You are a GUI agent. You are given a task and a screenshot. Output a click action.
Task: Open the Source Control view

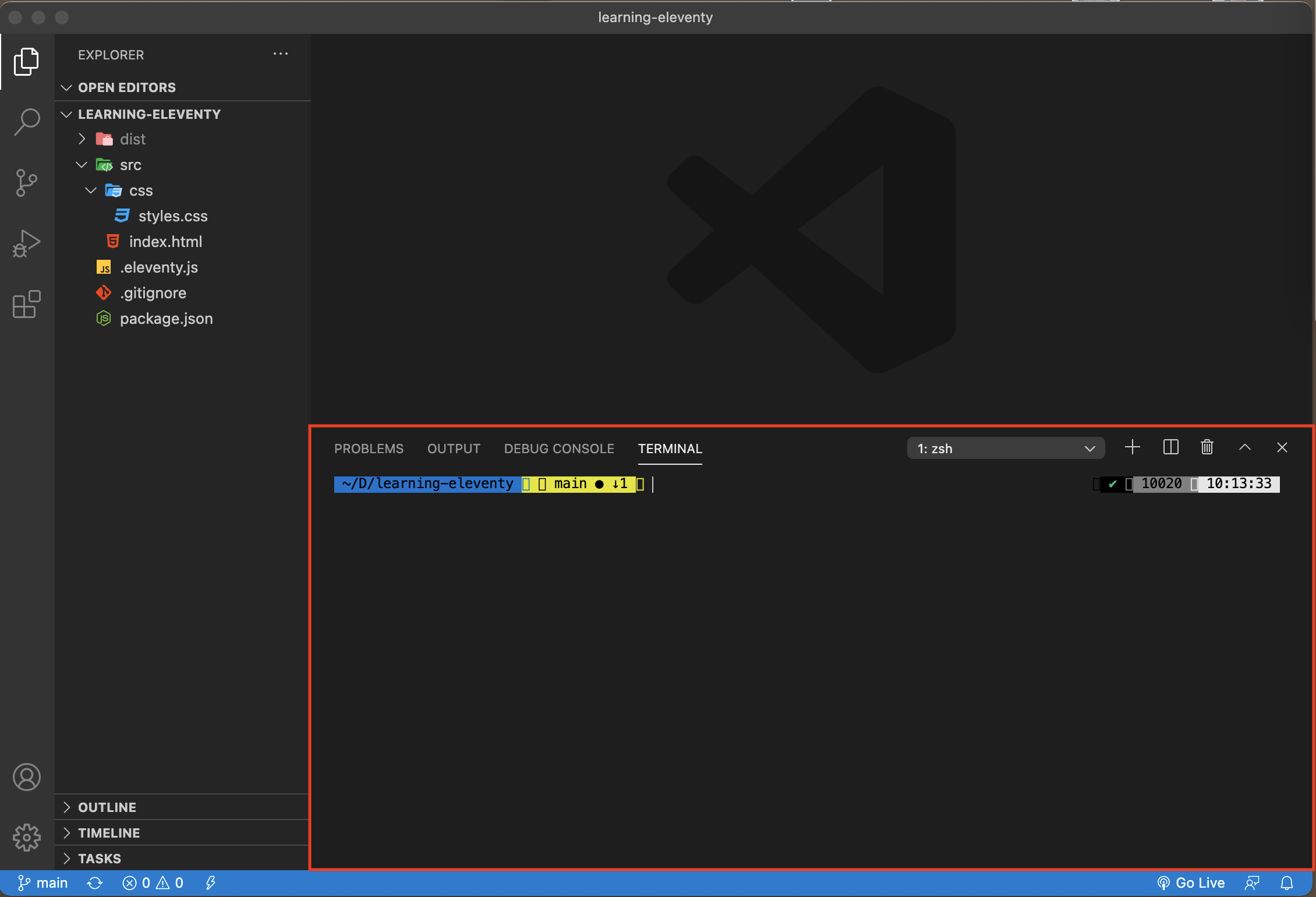26,182
